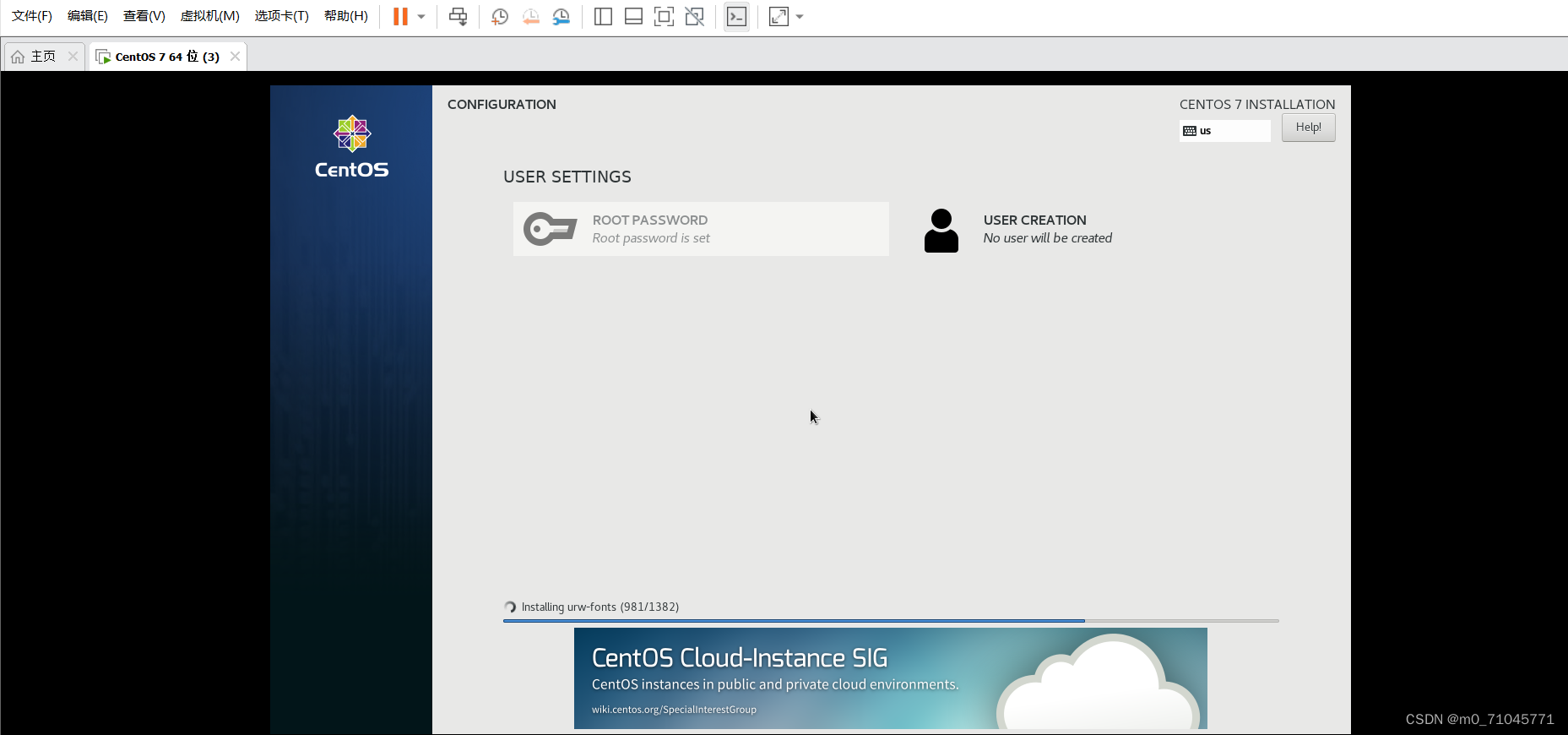
Task: Take a snapshot of this virtual machine
Action: click(500, 16)
